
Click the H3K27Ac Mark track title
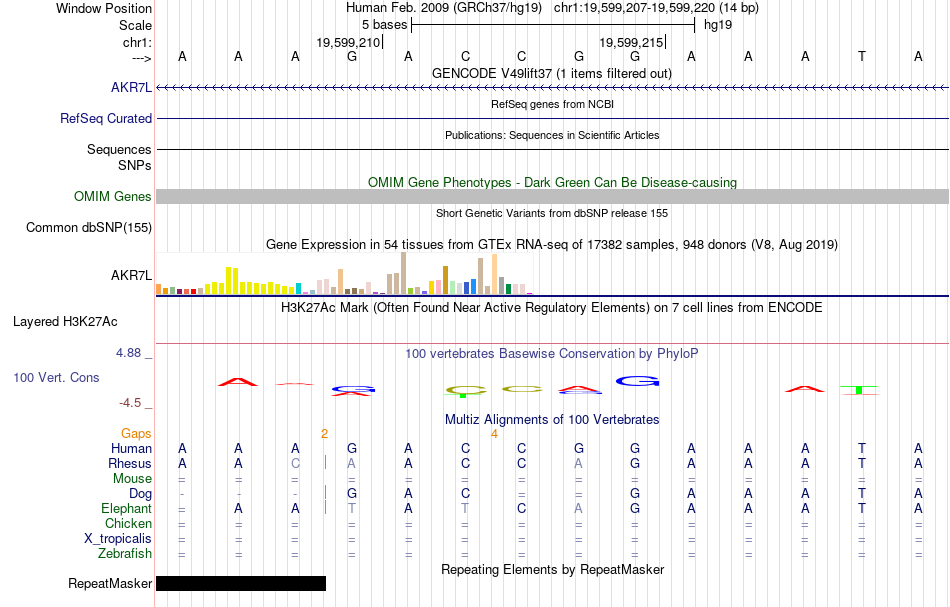pyautogui.click(x=551, y=307)
